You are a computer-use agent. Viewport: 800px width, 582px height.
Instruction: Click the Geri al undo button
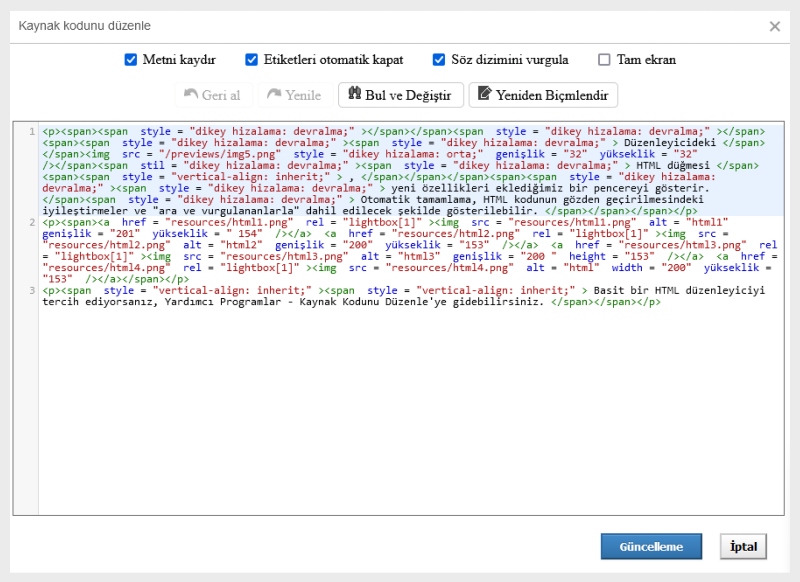[213, 95]
